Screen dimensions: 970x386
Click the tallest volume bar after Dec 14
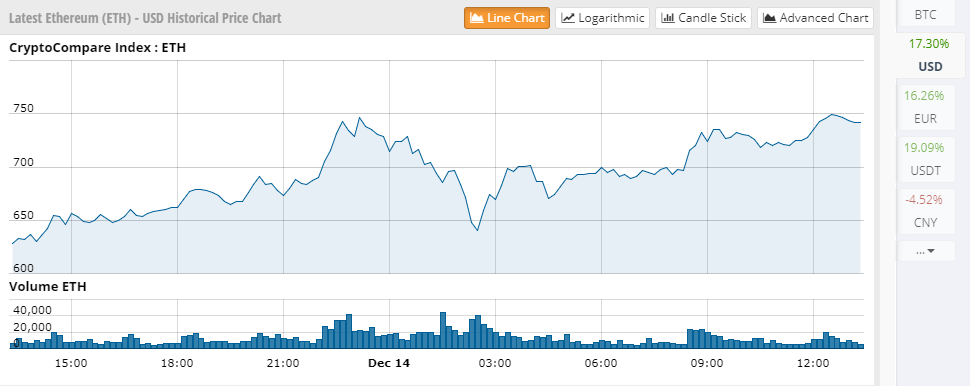[x=443, y=330]
